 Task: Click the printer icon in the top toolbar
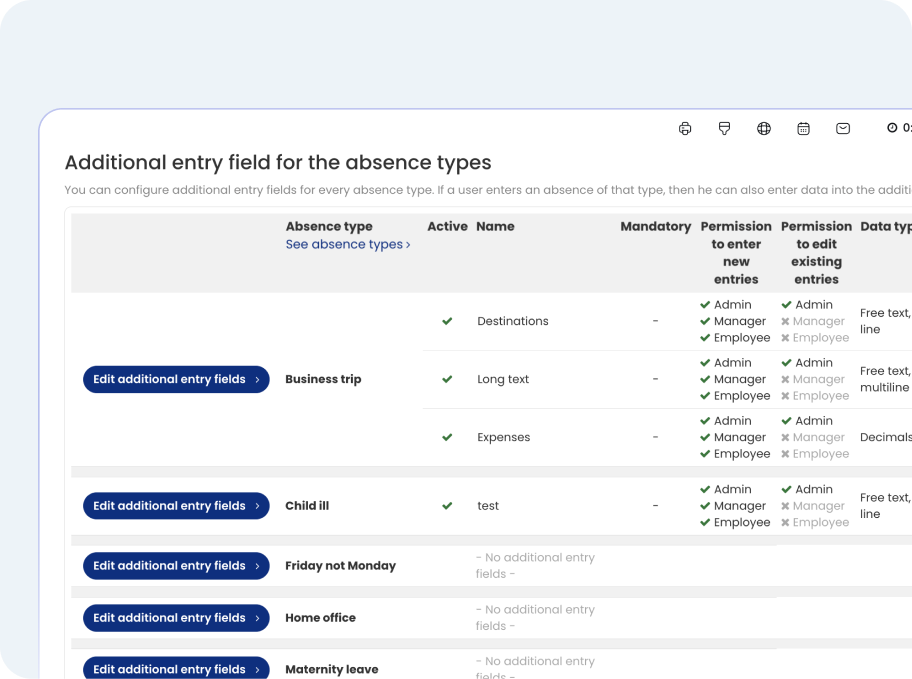[x=685, y=129]
